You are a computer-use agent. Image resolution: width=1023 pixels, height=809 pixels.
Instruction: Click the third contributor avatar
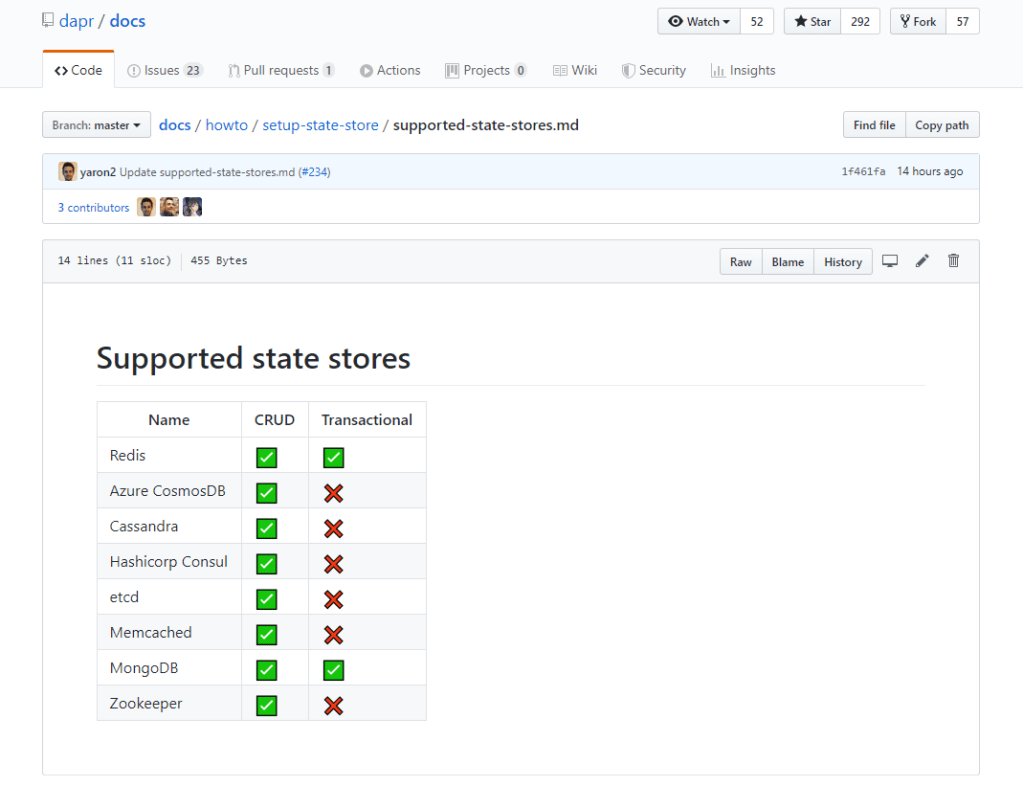(192, 207)
